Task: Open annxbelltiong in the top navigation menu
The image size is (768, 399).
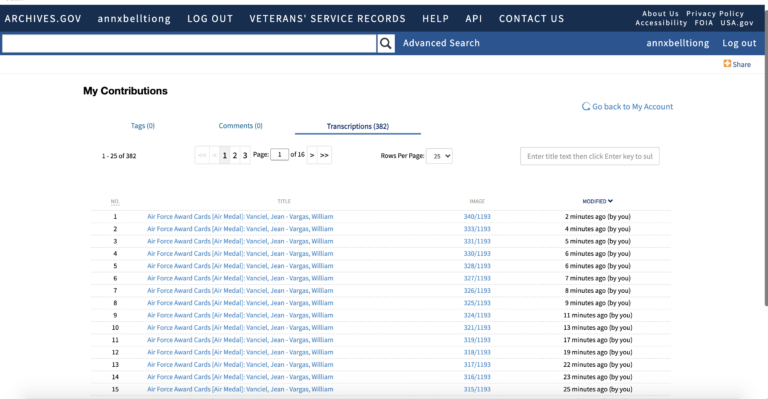Action: point(134,19)
